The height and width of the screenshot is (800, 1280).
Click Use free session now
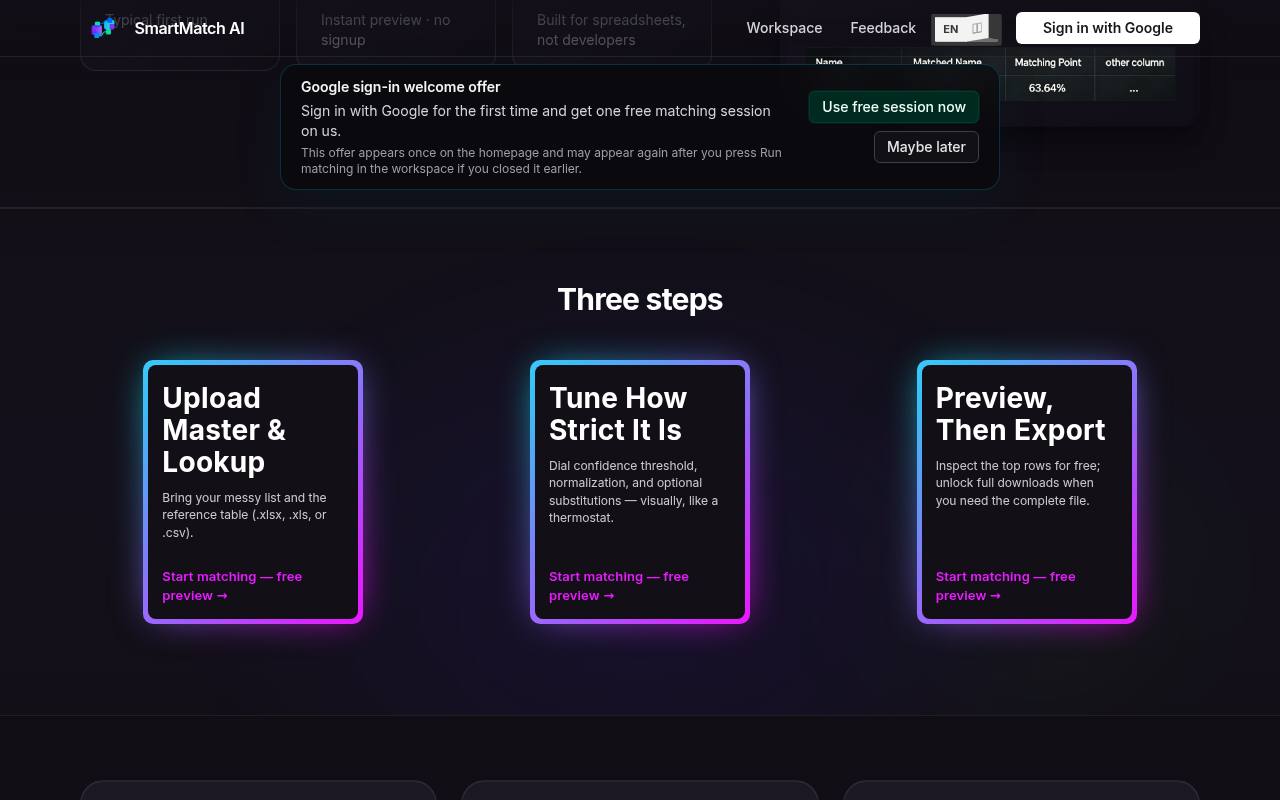coord(894,107)
